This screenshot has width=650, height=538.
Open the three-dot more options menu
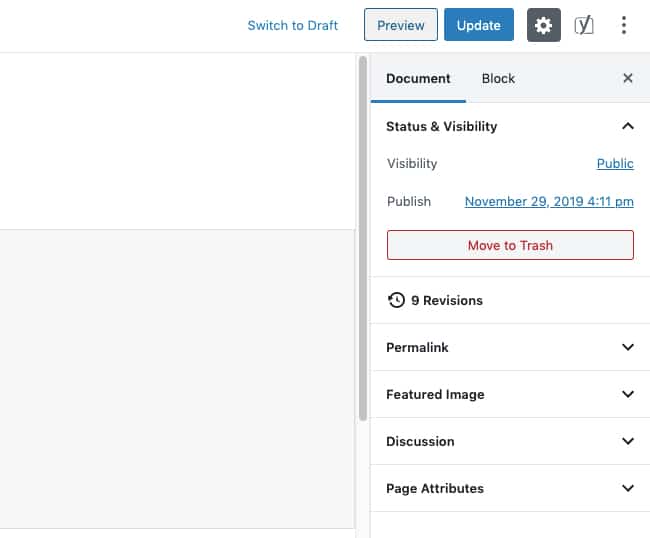tap(623, 25)
